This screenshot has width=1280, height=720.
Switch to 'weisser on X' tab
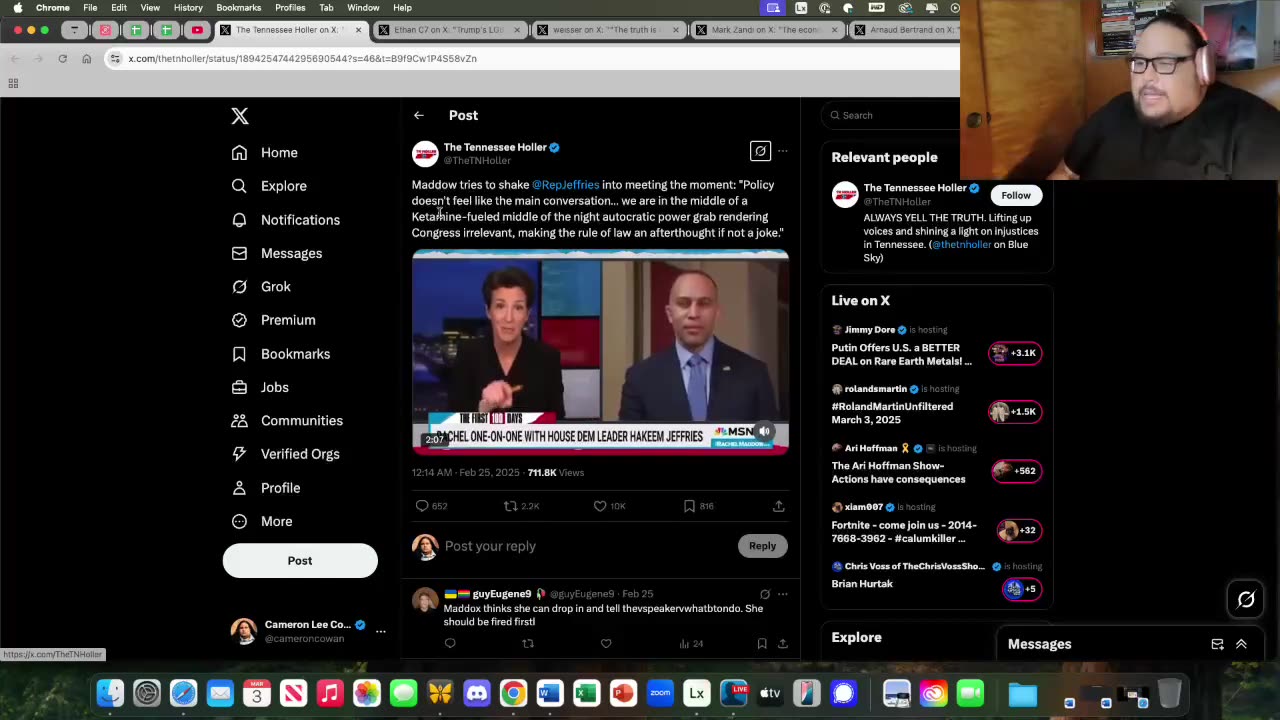click(x=608, y=30)
